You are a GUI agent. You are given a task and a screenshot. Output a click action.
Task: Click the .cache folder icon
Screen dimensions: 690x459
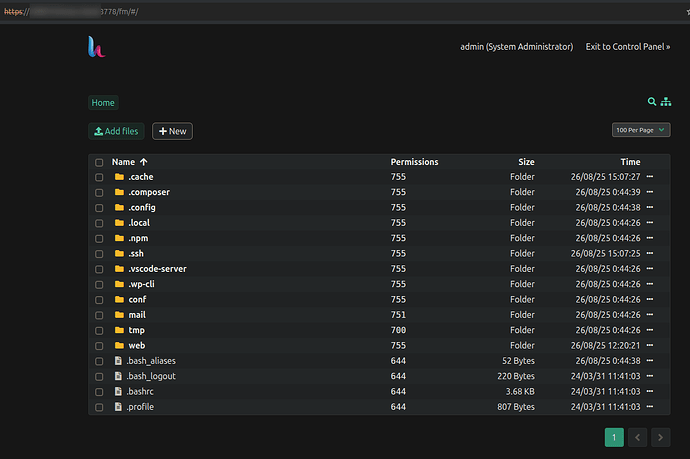[119, 176]
